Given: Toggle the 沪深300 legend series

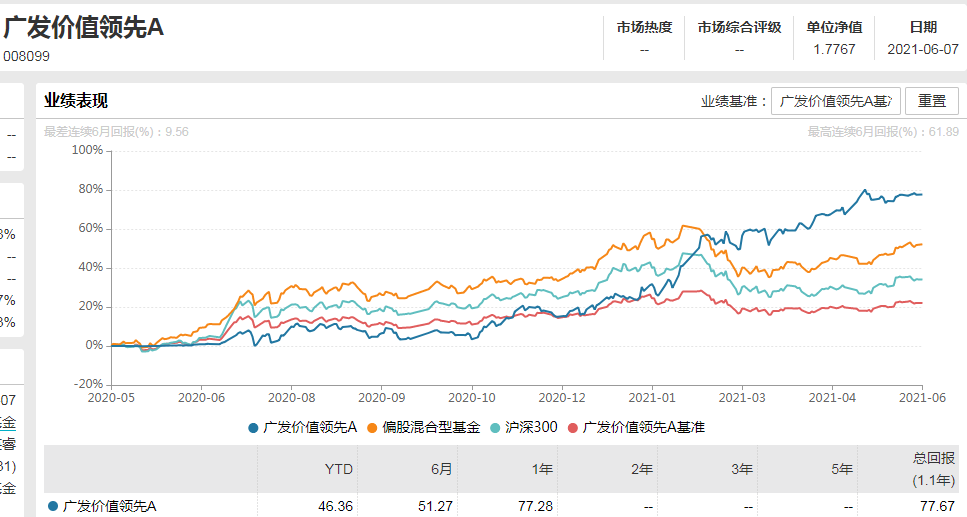Looking at the screenshot, I should coord(524,427).
